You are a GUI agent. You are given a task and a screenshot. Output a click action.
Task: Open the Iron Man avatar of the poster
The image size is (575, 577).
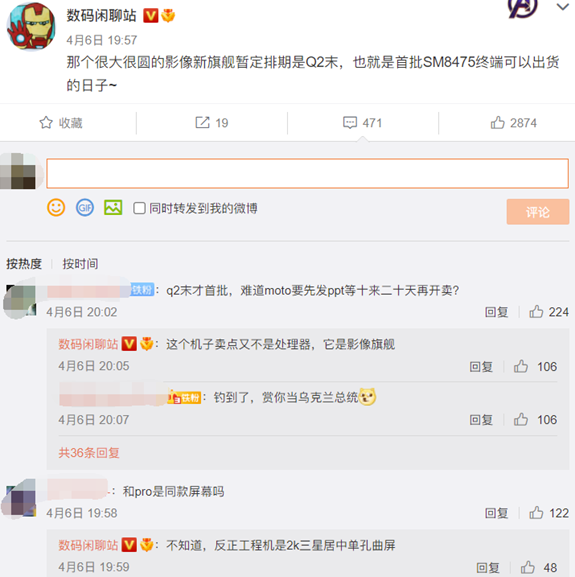click(31, 26)
